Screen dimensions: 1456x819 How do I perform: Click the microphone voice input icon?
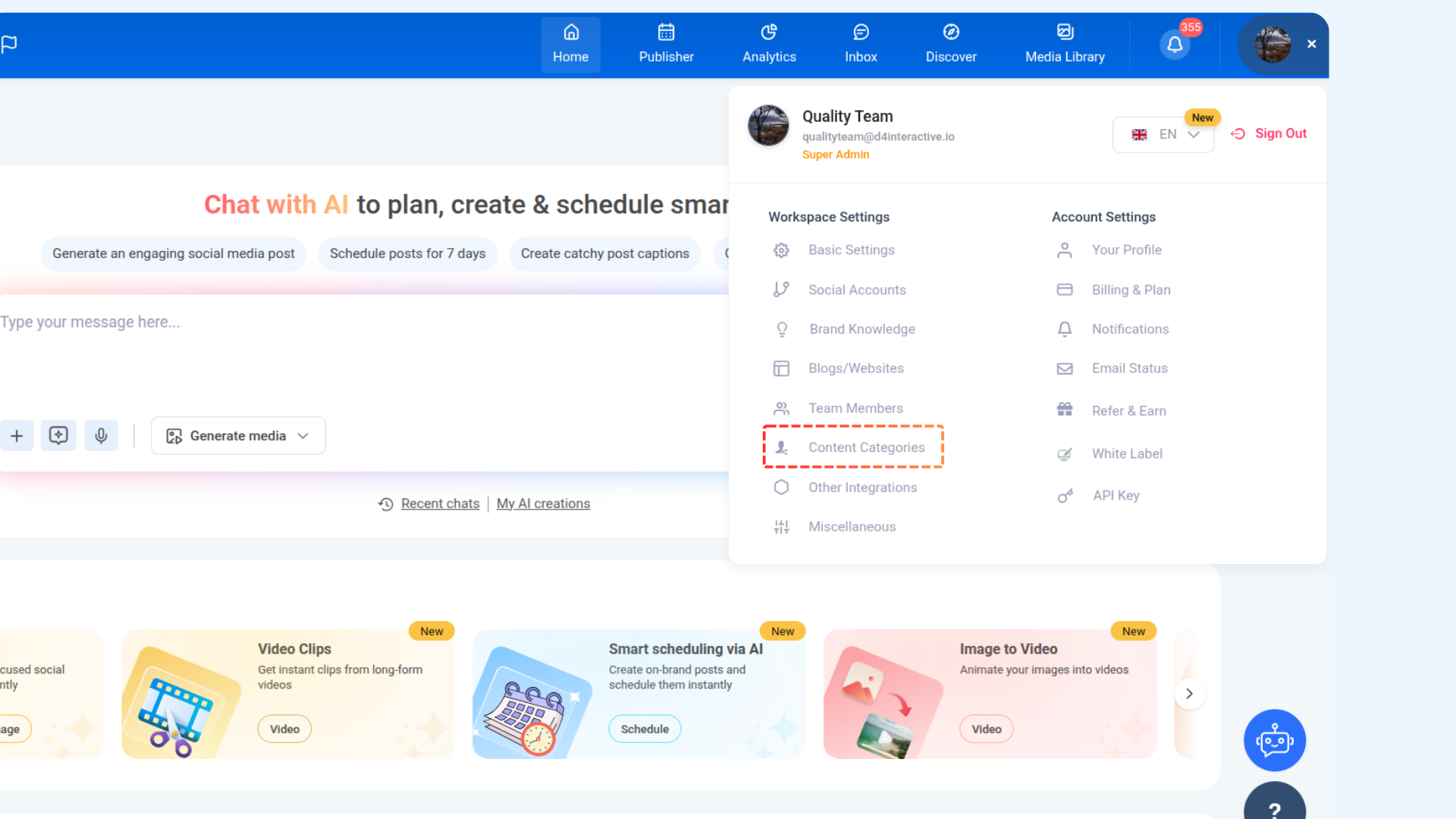101,436
